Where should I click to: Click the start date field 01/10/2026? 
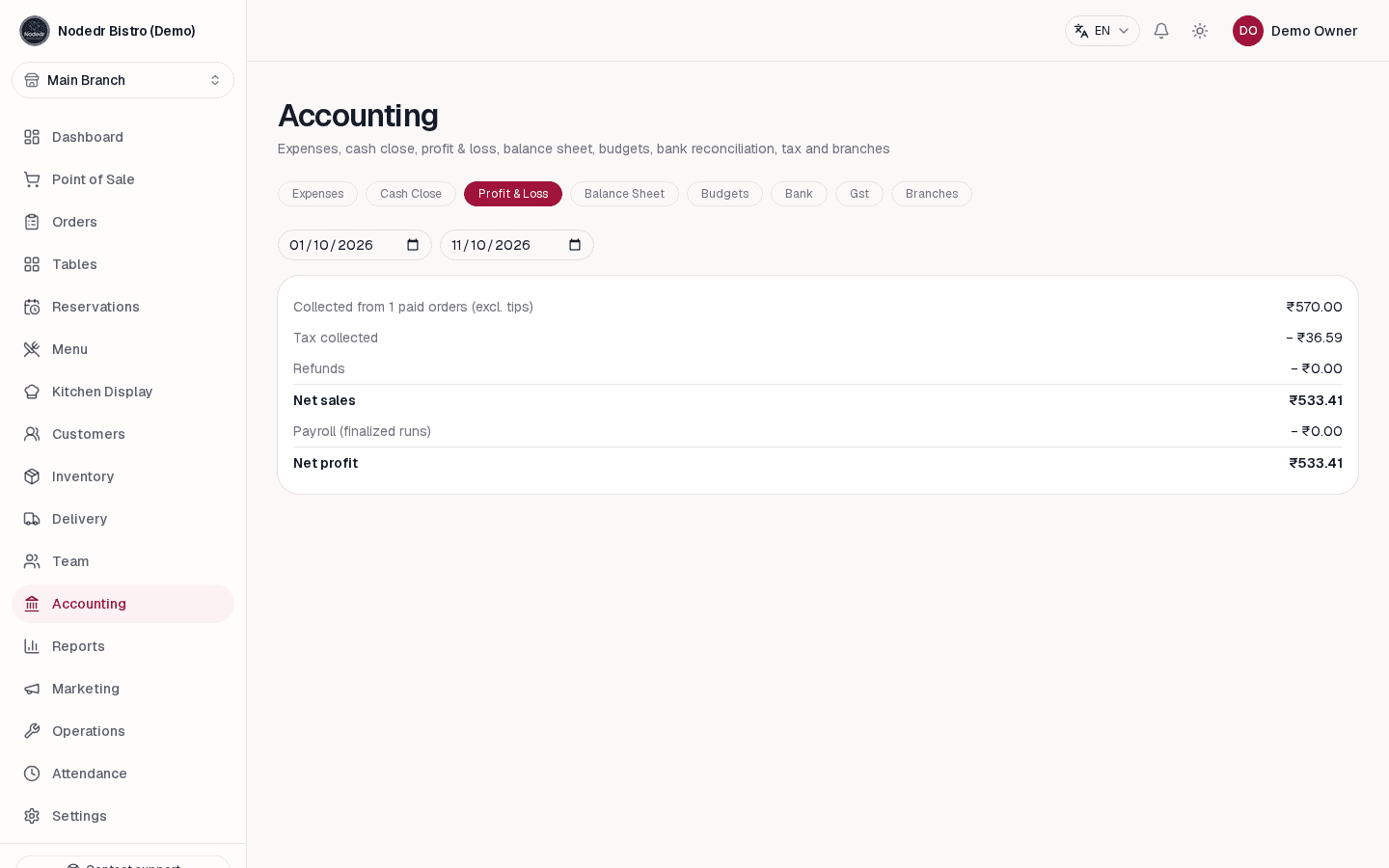pos(355,245)
